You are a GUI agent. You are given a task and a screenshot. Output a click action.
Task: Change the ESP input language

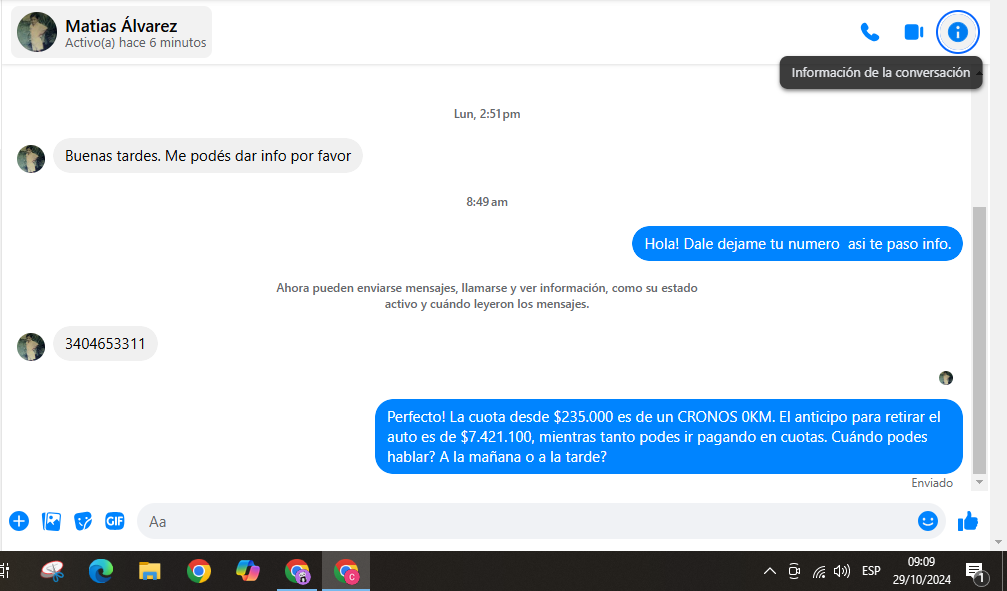point(871,570)
